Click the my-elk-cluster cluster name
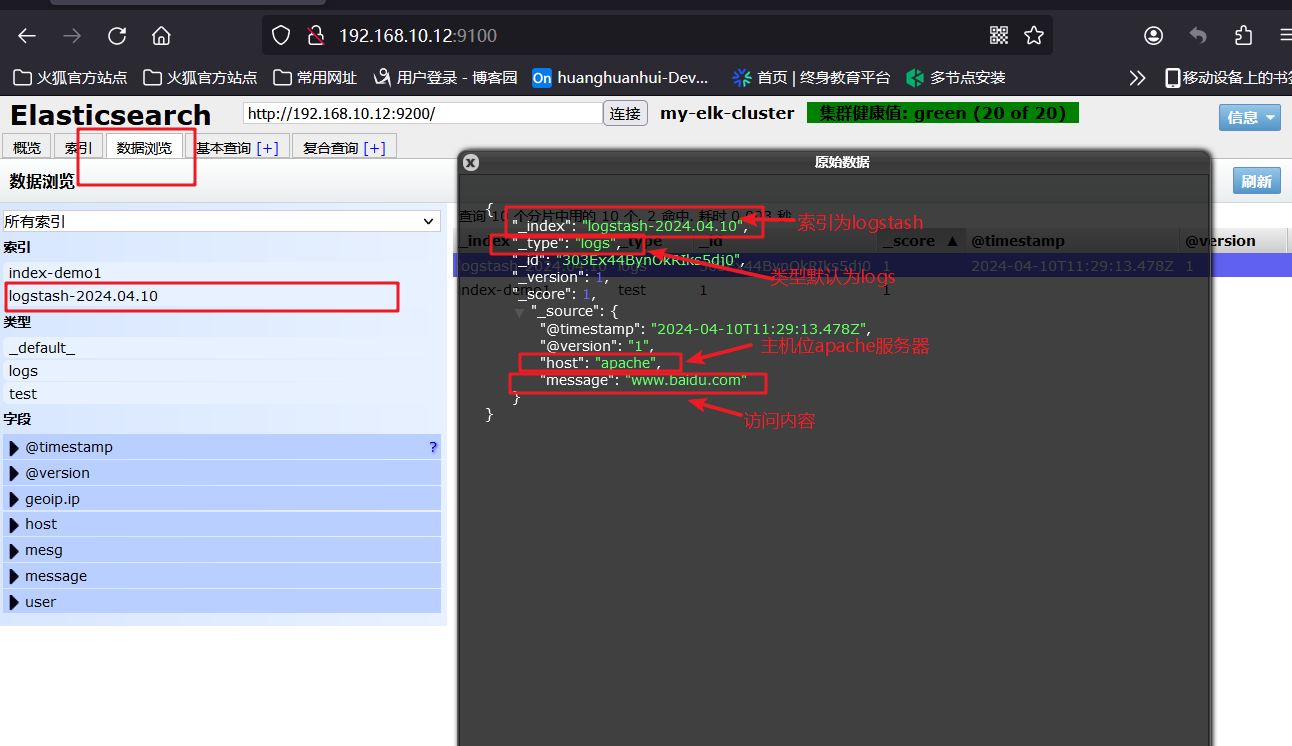The image size is (1292, 746). tap(727, 113)
